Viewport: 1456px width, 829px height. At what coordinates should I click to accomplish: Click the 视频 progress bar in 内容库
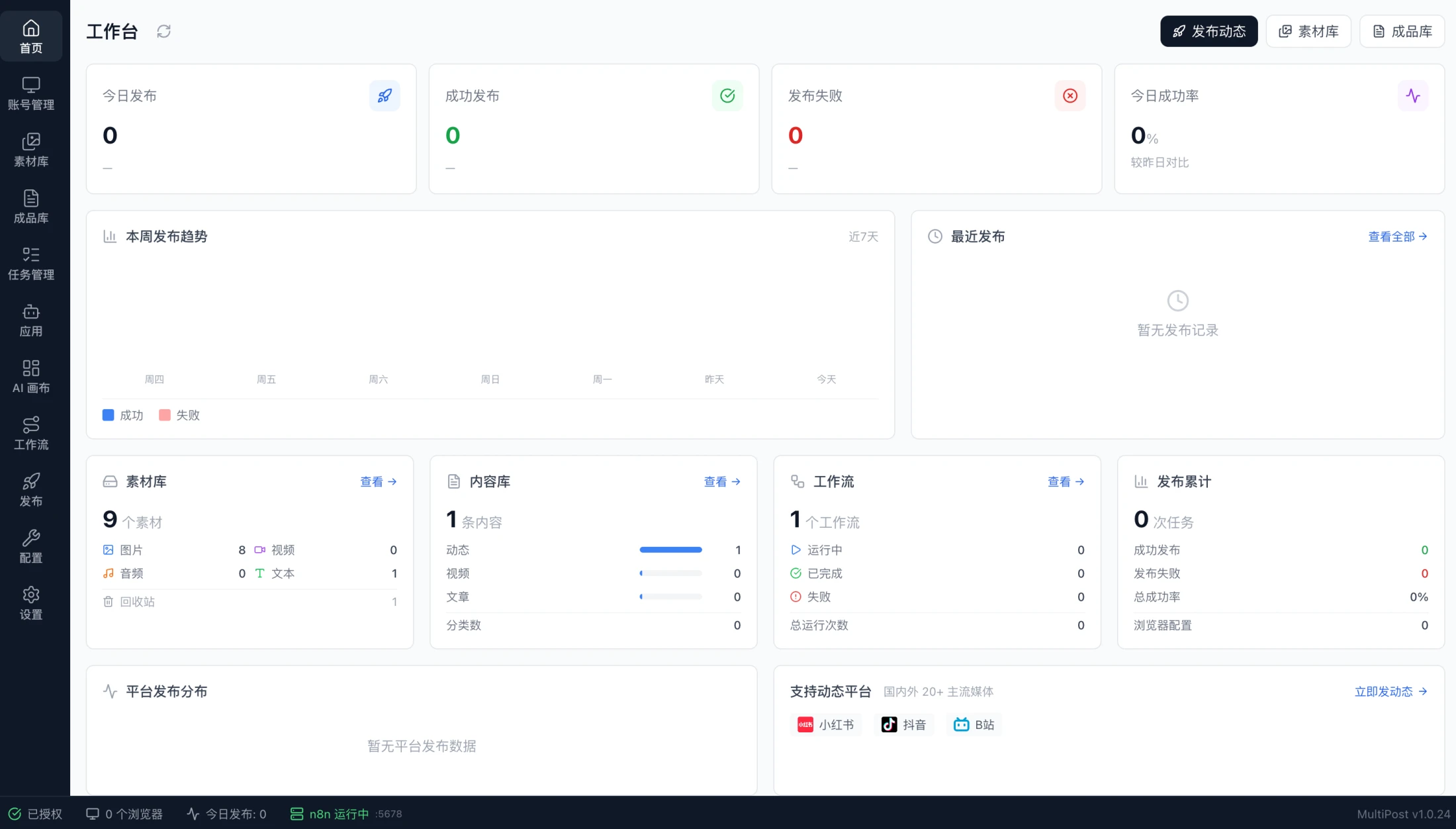tap(670, 573)
